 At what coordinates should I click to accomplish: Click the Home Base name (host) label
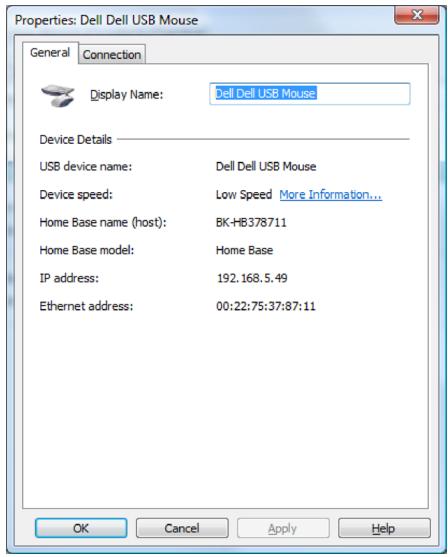tap(103, 222)
